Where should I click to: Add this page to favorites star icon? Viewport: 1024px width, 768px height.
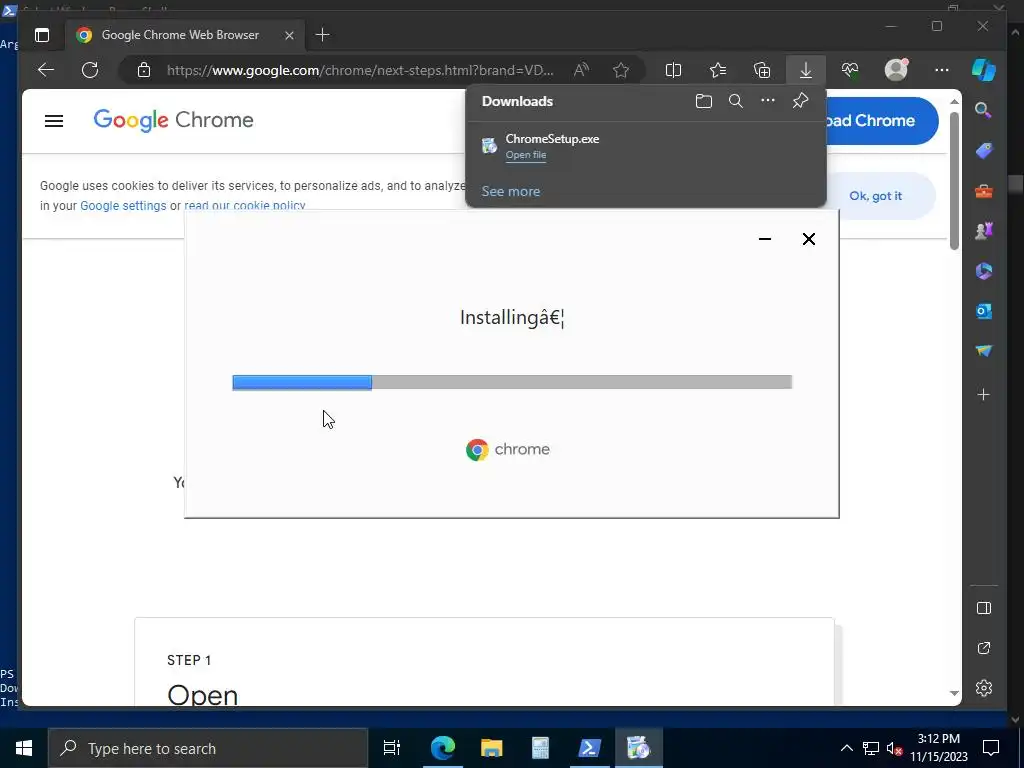pyautogui.click(x=621, y=70)
